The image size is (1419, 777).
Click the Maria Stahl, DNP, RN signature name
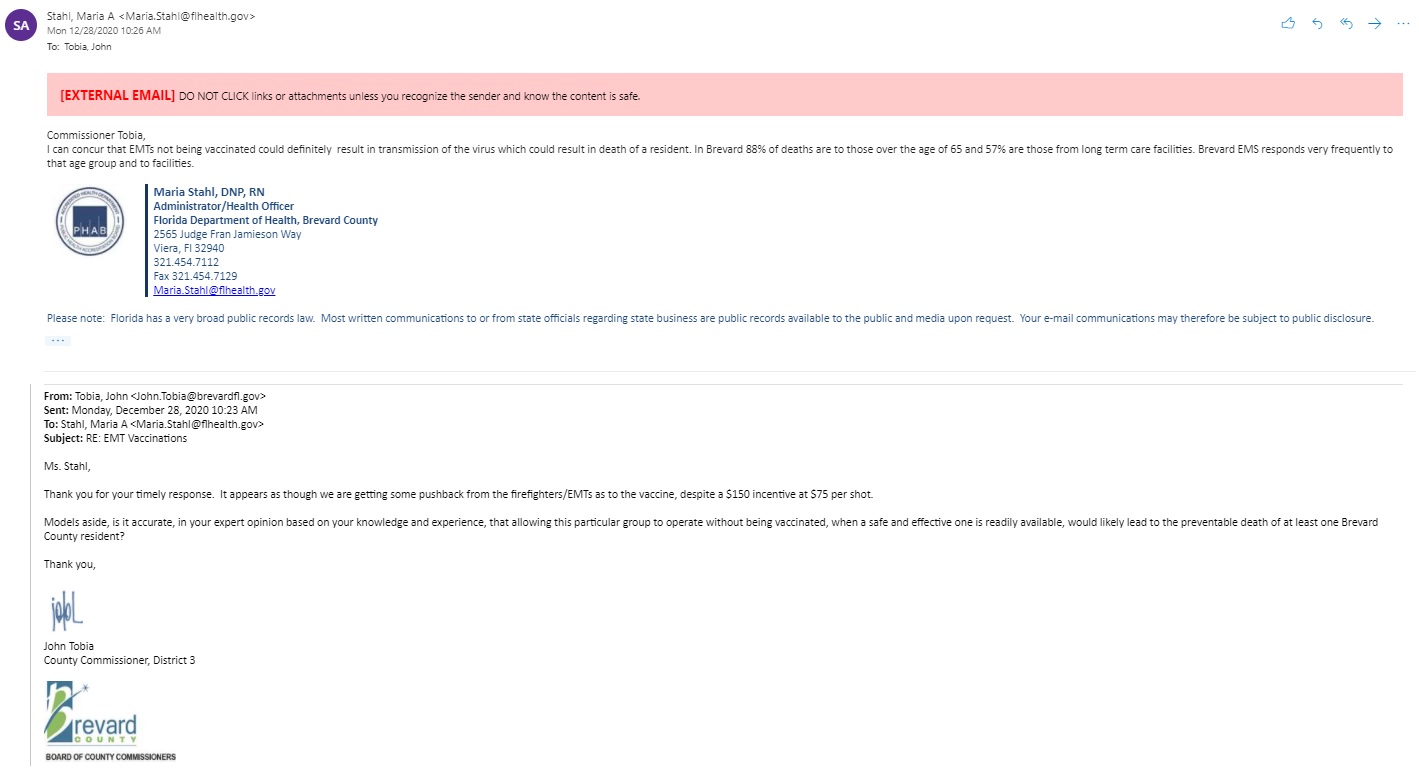click(208, 192)
